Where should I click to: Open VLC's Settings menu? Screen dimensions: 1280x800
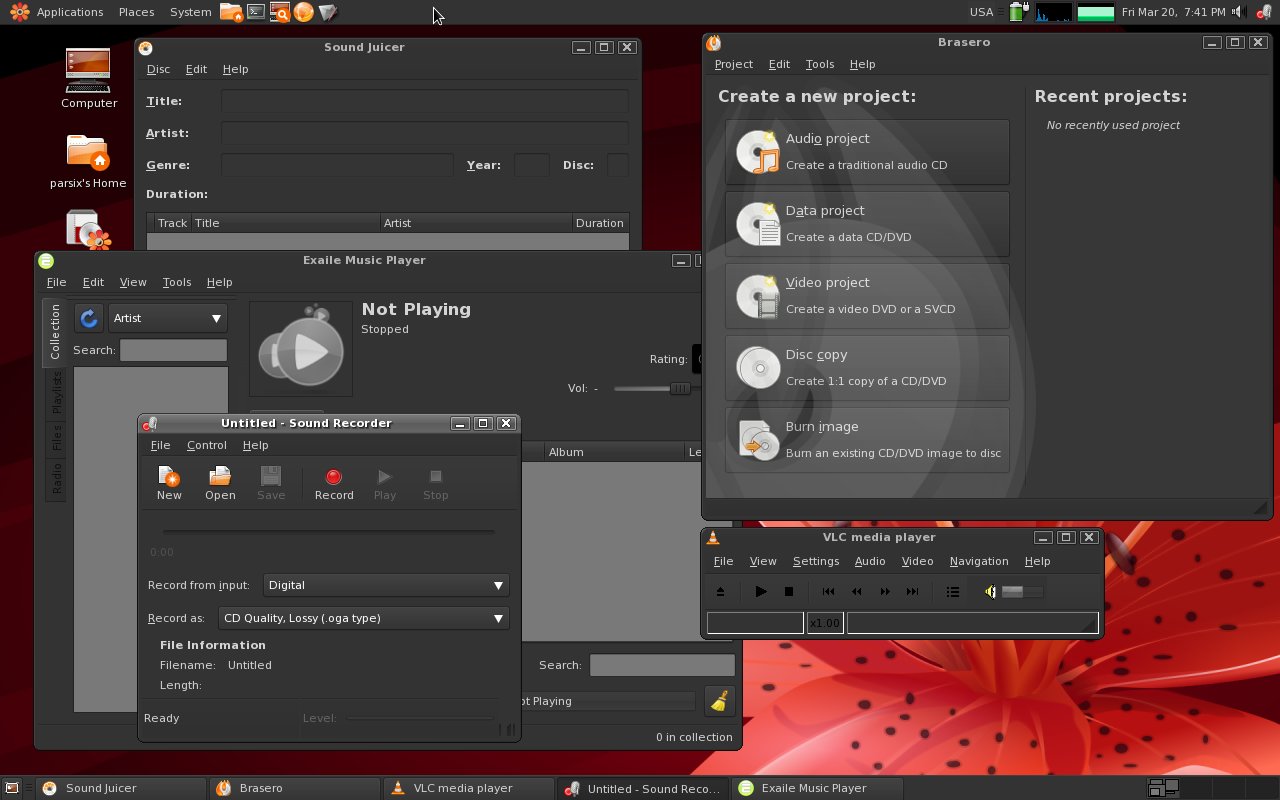click(816, 561)
